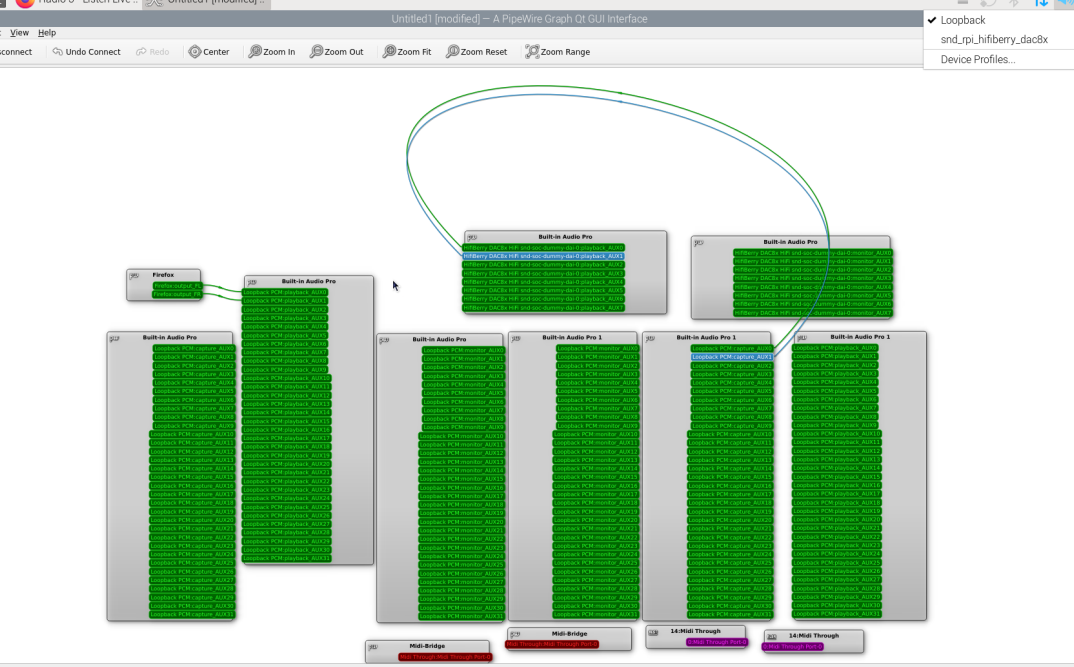
Task: Select Loopback PCM:capture_AUX0 in leftmost node
Action: coord(194,349)
